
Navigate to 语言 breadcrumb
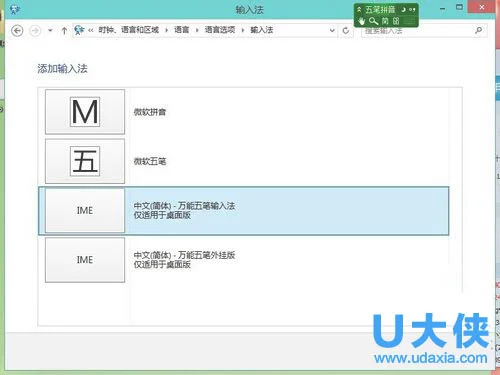coord(182,30)
